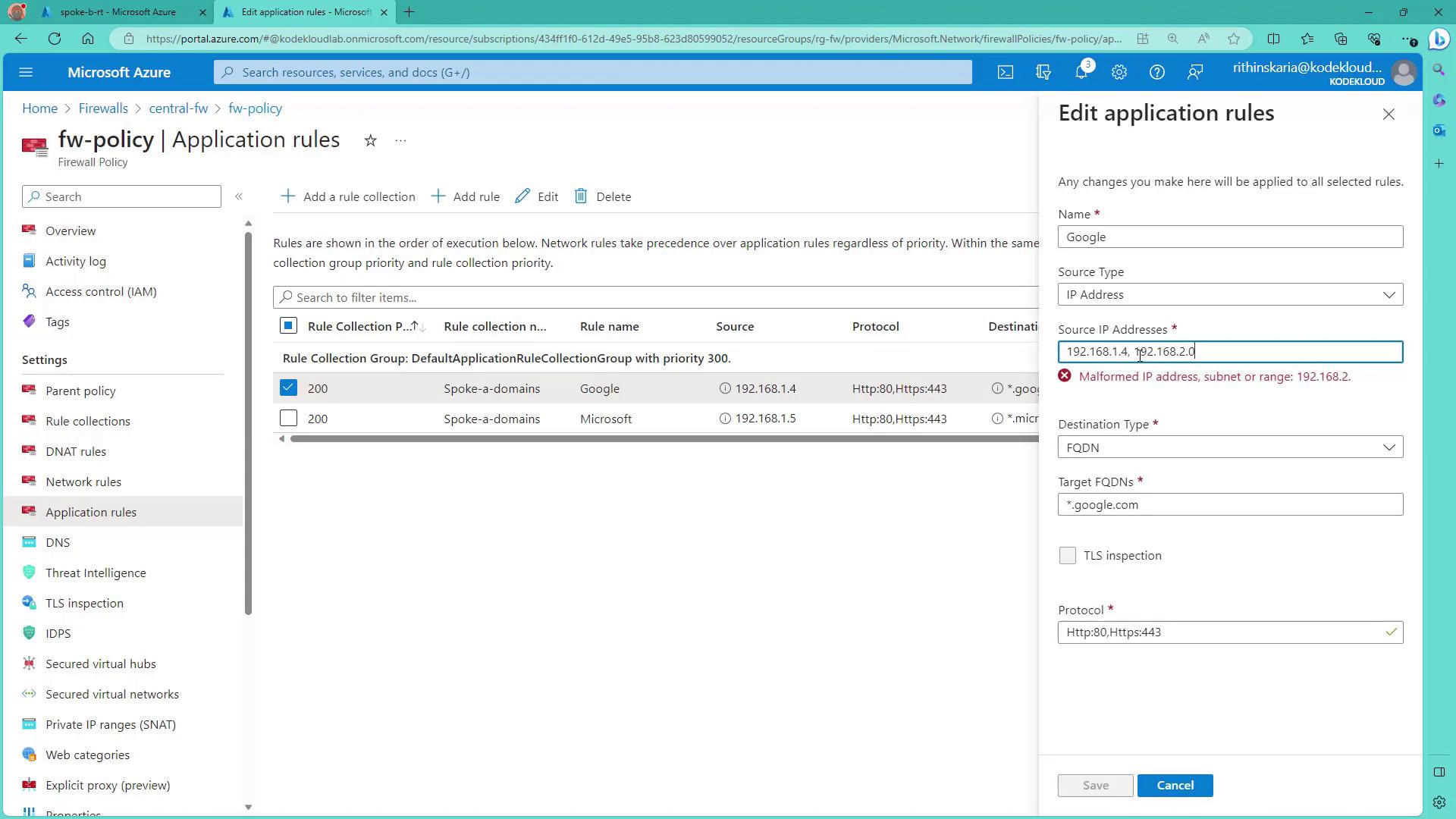Check the Microsoft rule checkbox
1456x819 pixels.
[x=288, y=419]
